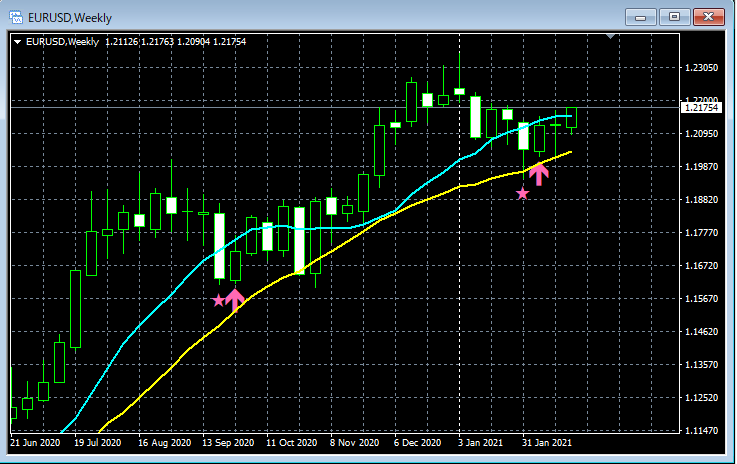The image size is (737, 464).
Task: Click the 16 Aug 2020 date label
Action: point(165,443)
